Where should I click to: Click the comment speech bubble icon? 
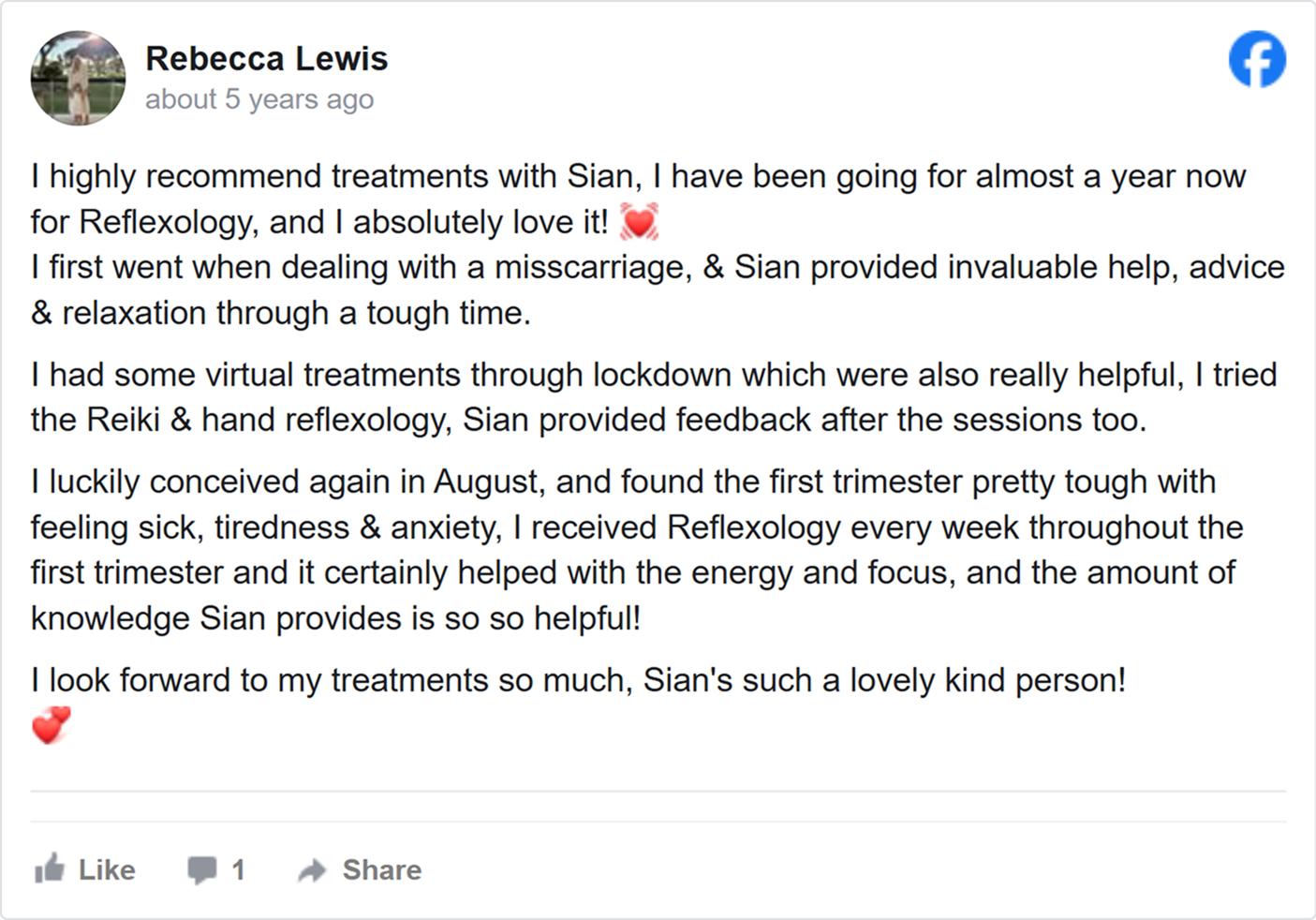tap(201, 869)
